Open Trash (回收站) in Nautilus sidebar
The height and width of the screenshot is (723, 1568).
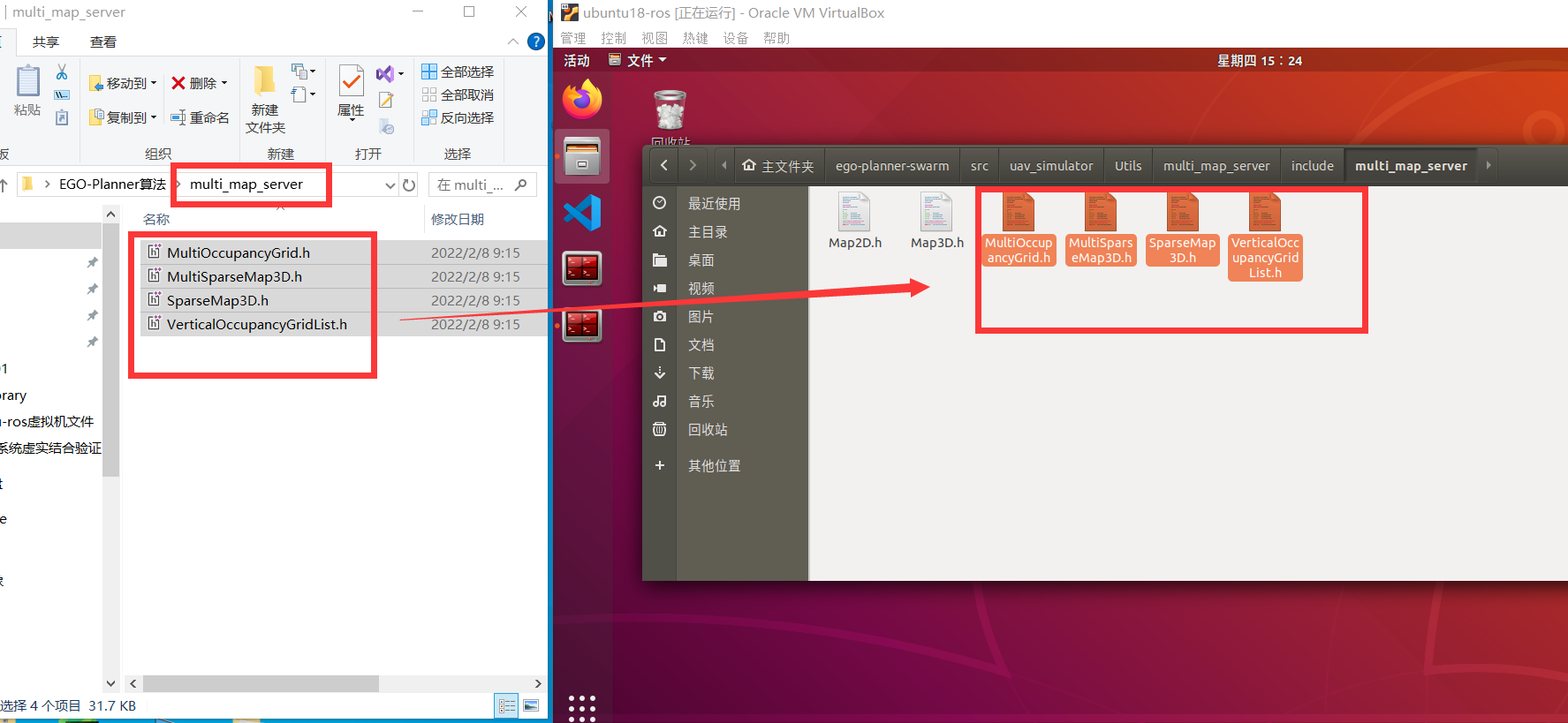(x=708, y=429)
